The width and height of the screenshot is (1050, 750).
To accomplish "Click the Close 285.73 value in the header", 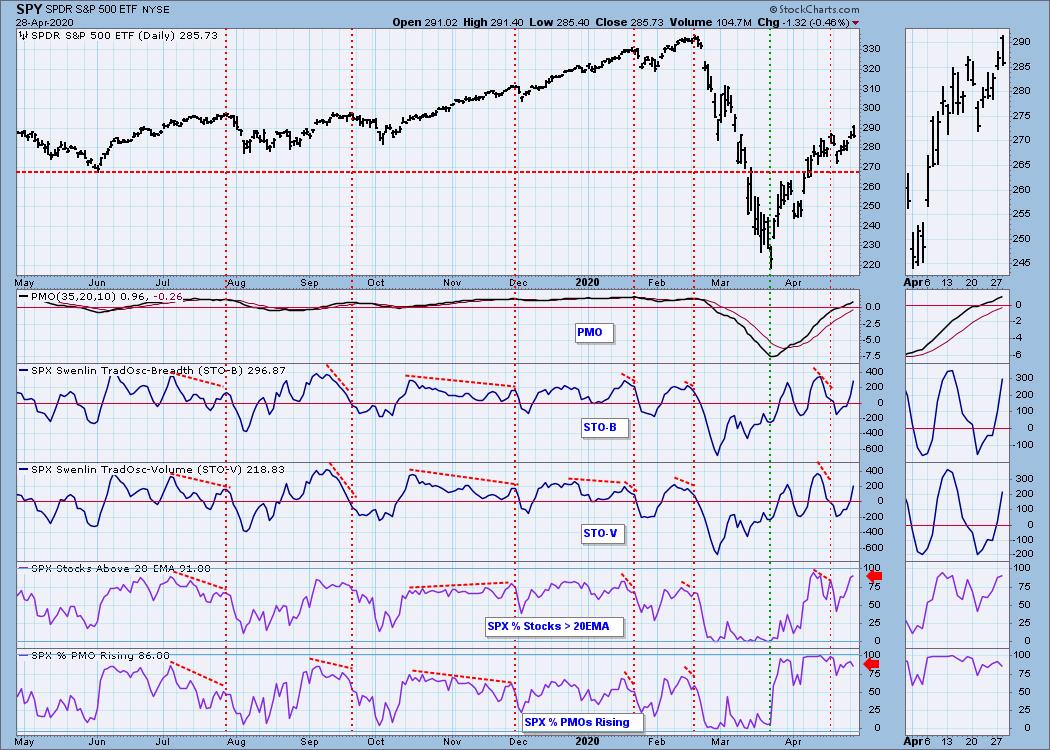I will tap(629, 22).
